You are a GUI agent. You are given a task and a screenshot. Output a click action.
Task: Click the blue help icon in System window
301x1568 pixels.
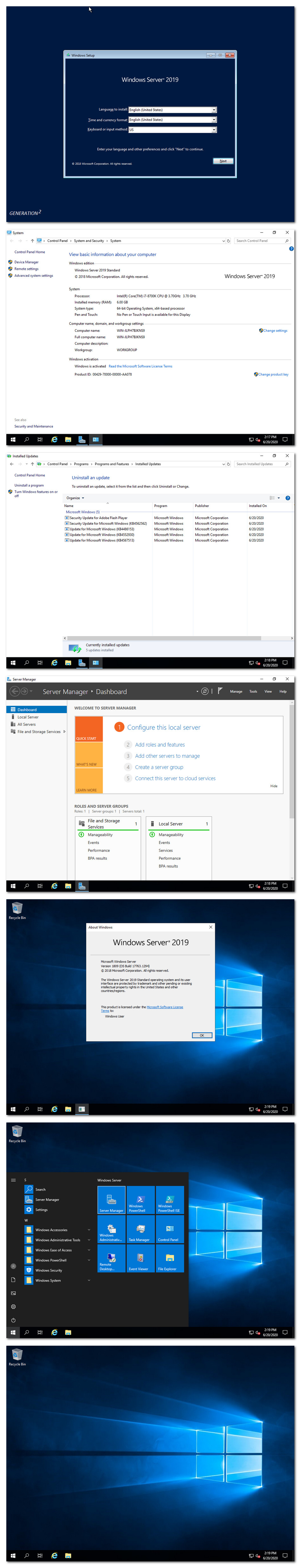pos(291,248)
